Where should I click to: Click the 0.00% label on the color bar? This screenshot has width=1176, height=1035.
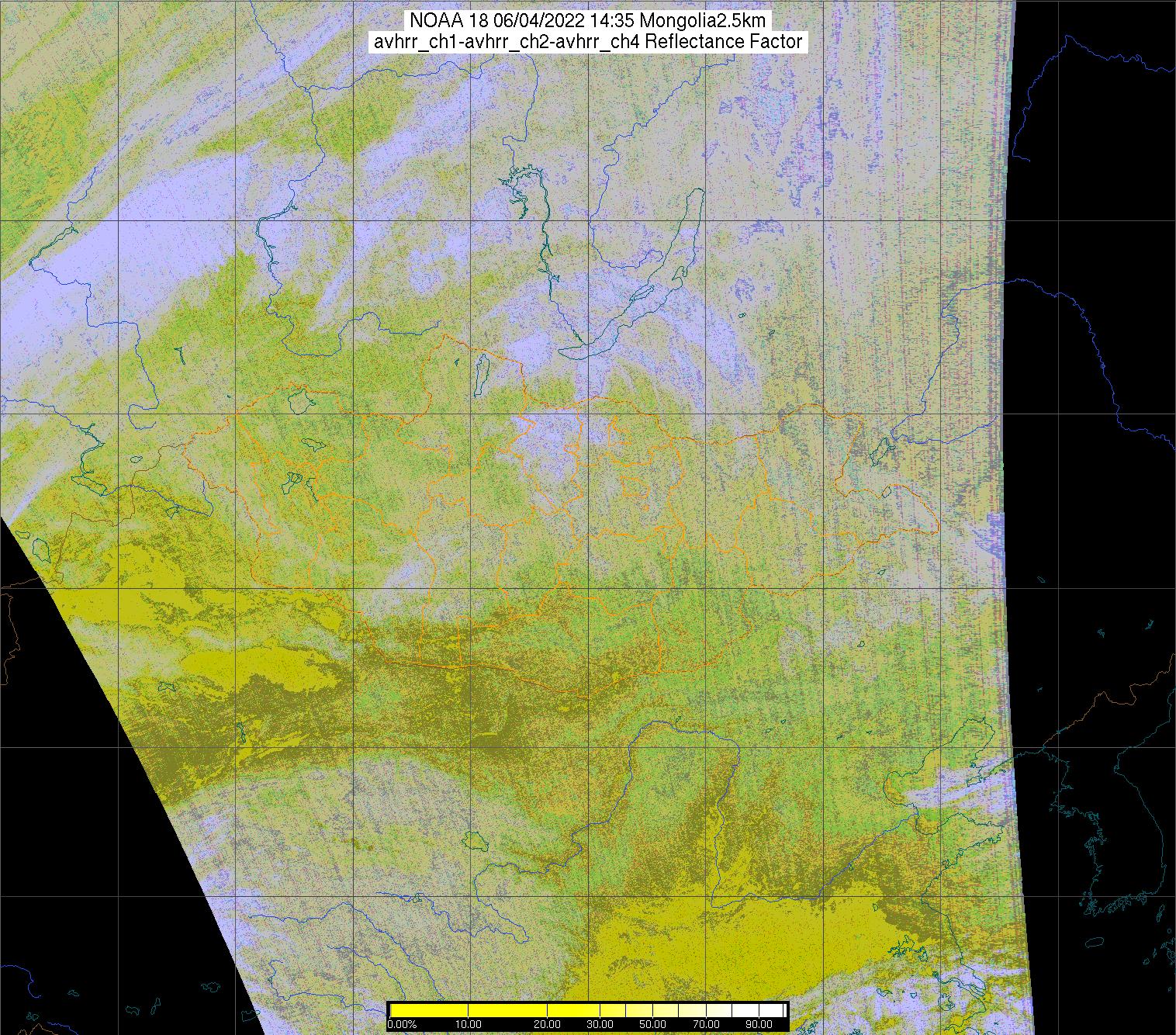coord(402,1024)
